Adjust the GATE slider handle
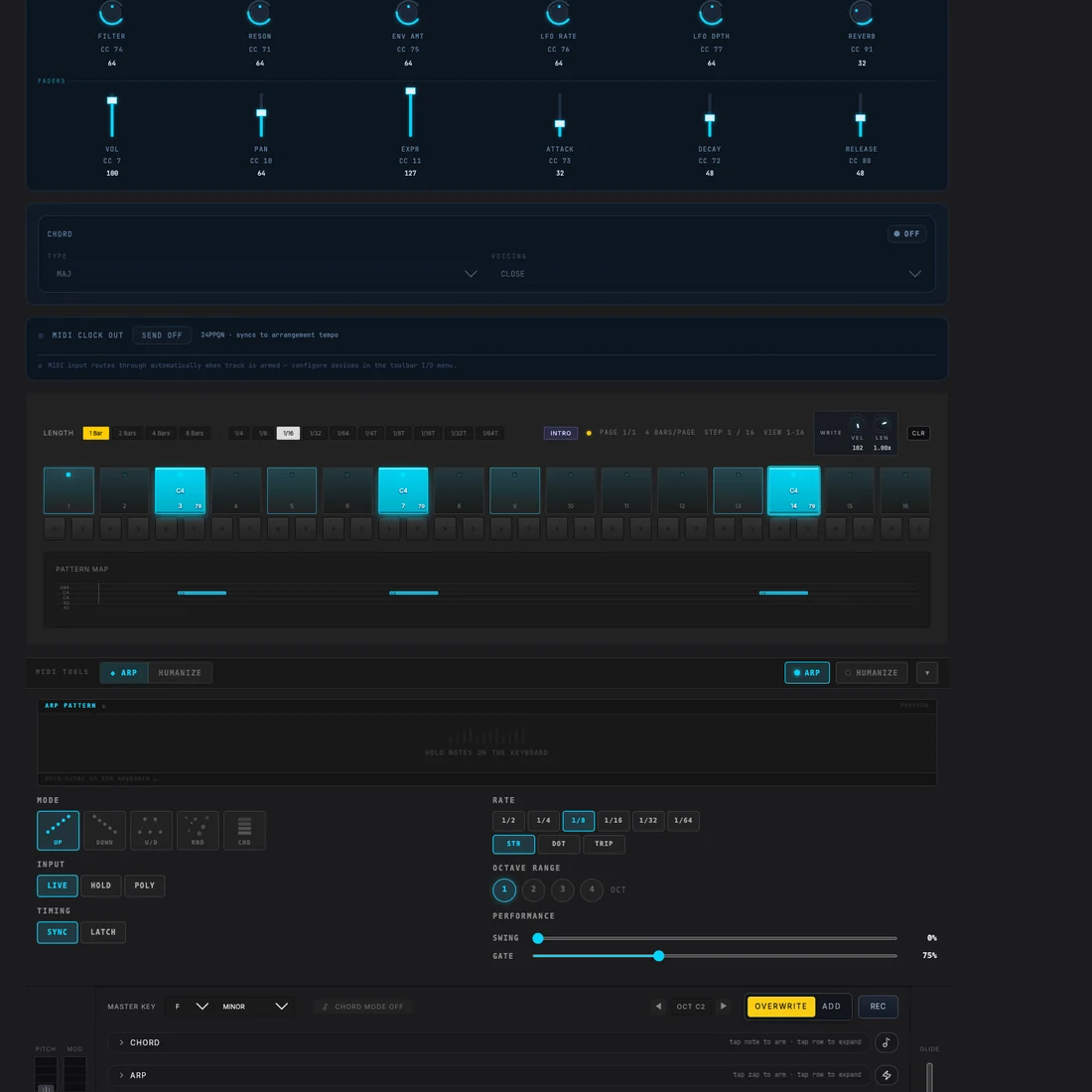Image resolution: width=1092 pixels, height=1092 pixels. 659,956
